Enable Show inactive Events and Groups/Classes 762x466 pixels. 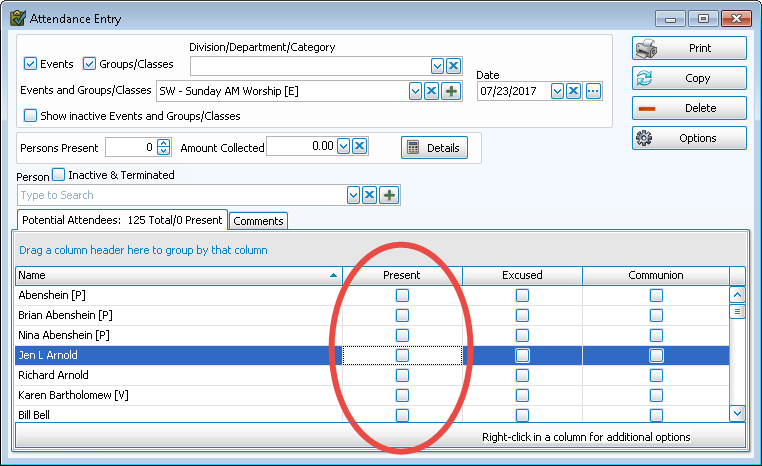pyautogui.click(x=30, y=115)
